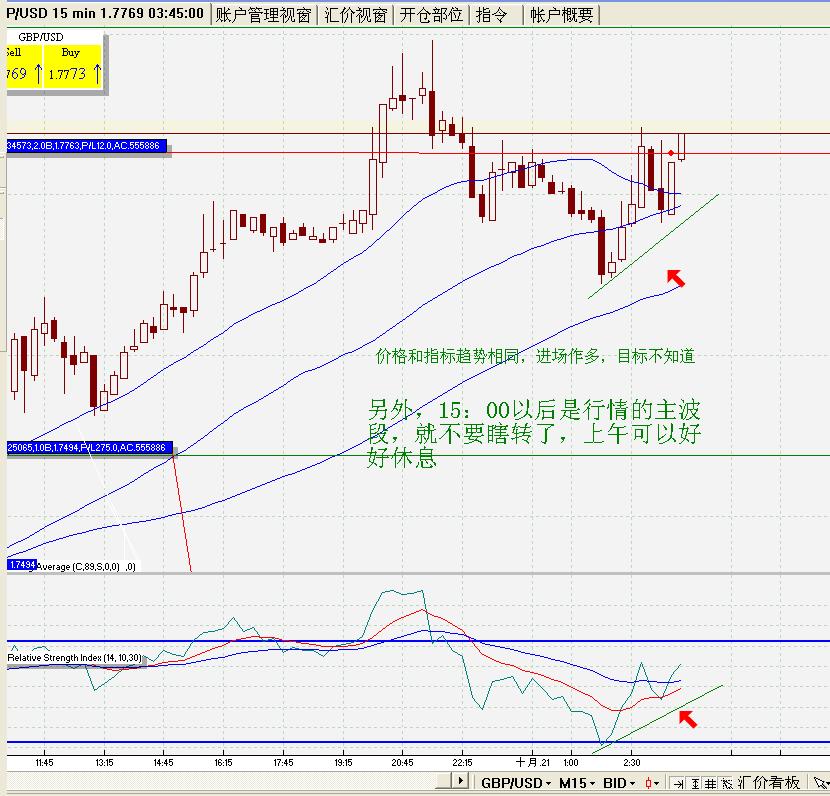Select the 1.7763 open position label
This screenshot has height=796, width=830.
click(87, 146)
